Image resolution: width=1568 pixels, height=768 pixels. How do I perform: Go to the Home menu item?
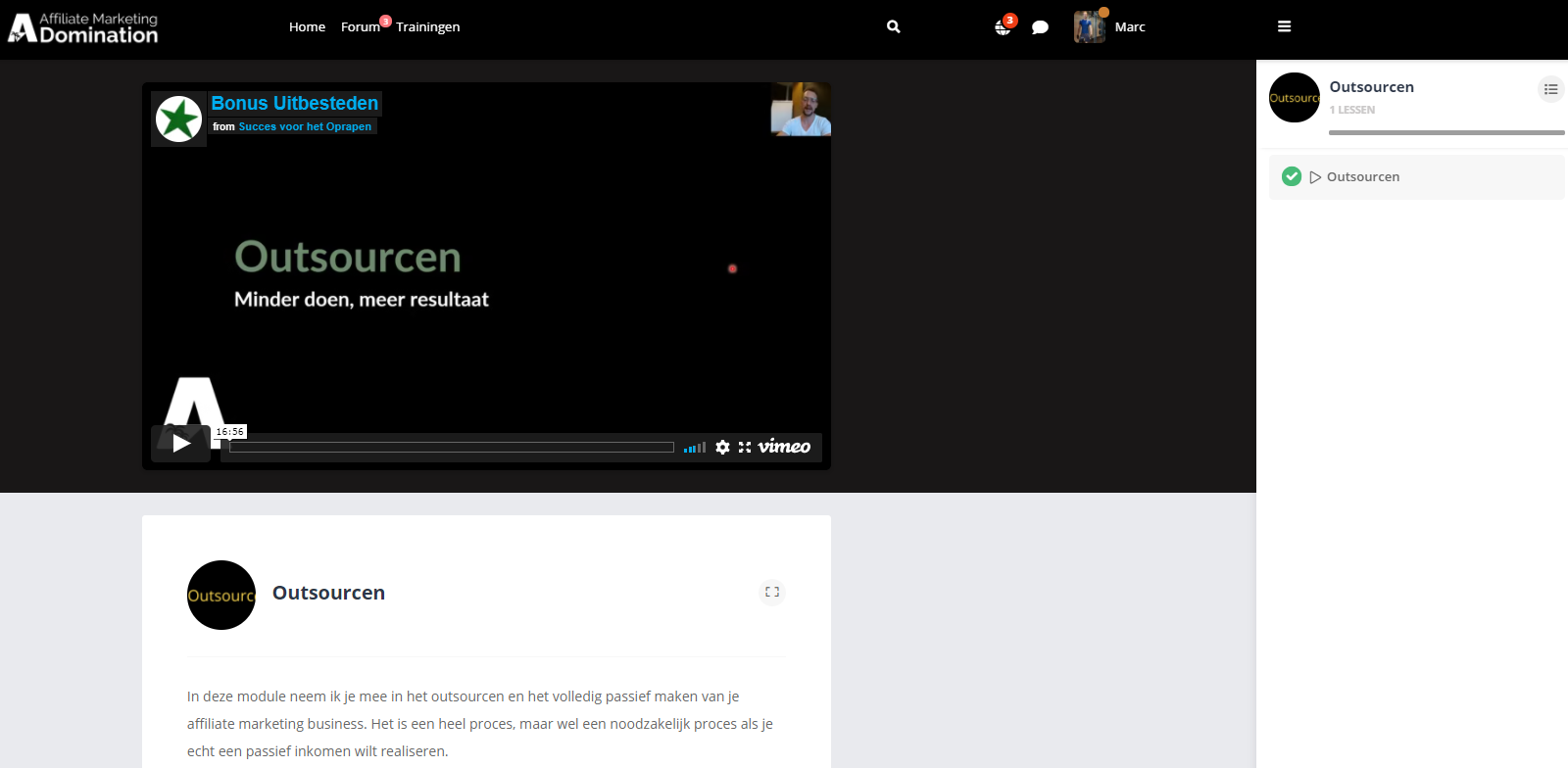307,27
